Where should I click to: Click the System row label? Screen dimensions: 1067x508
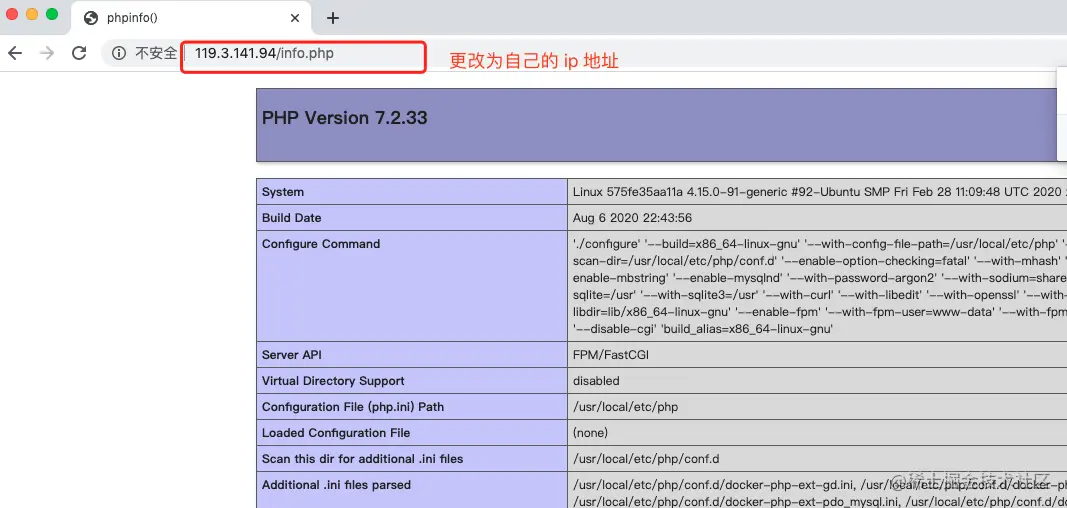point(283,192)
